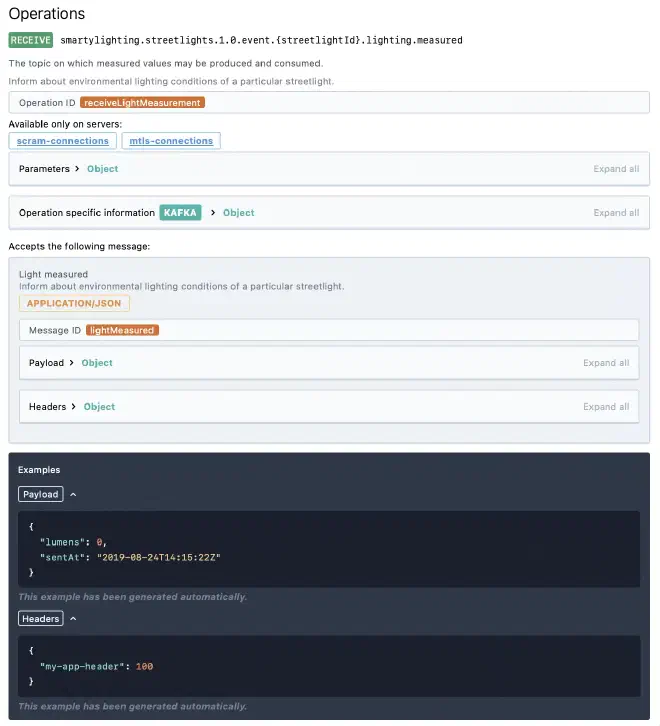
Task: Click the Object label next to Parameters
Action: tap(102, 169)
